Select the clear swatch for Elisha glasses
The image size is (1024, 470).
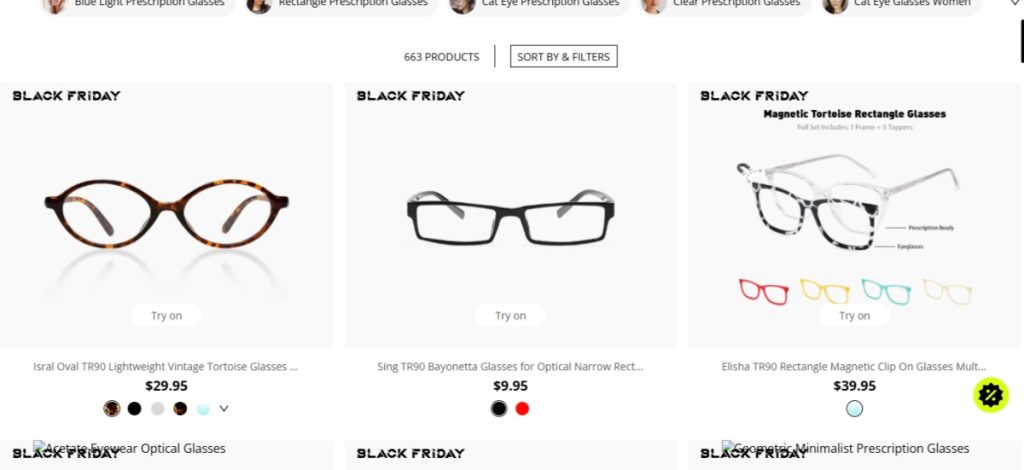(854, 408)
